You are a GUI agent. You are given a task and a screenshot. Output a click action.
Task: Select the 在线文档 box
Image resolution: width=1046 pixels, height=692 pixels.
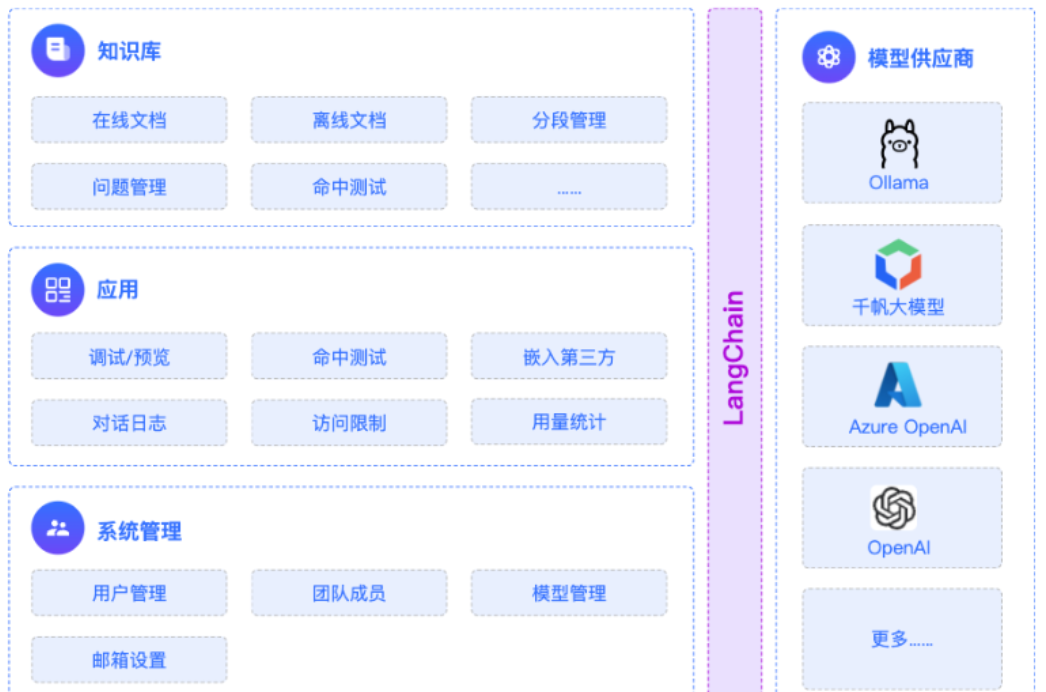tap(129, 120)
